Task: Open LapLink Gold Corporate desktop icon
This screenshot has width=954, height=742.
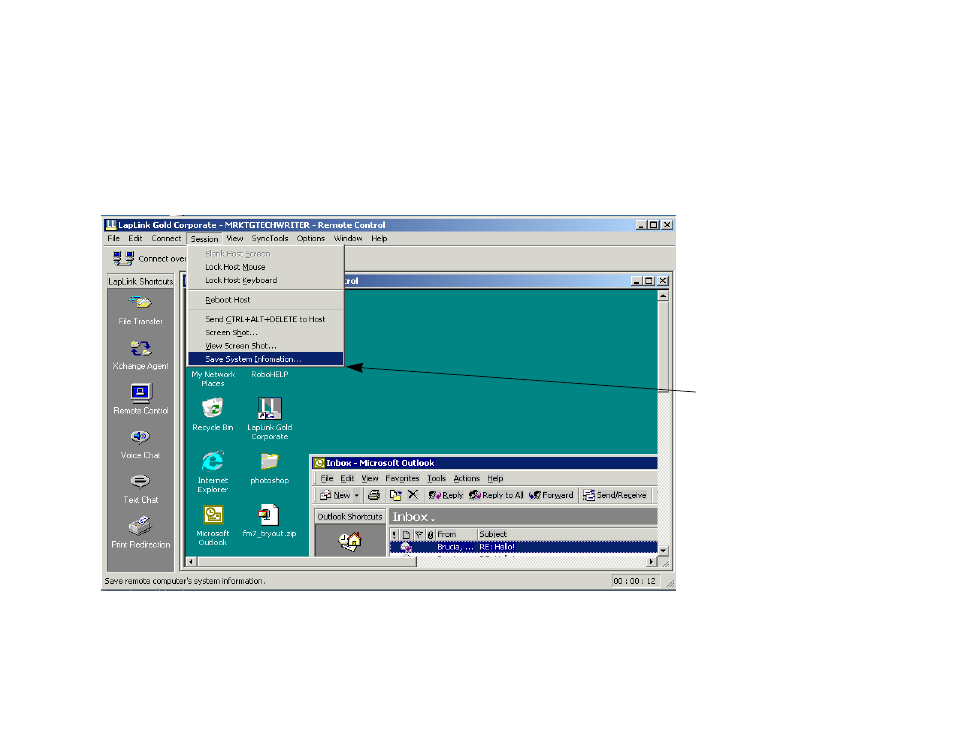Action: click(270, 409)
